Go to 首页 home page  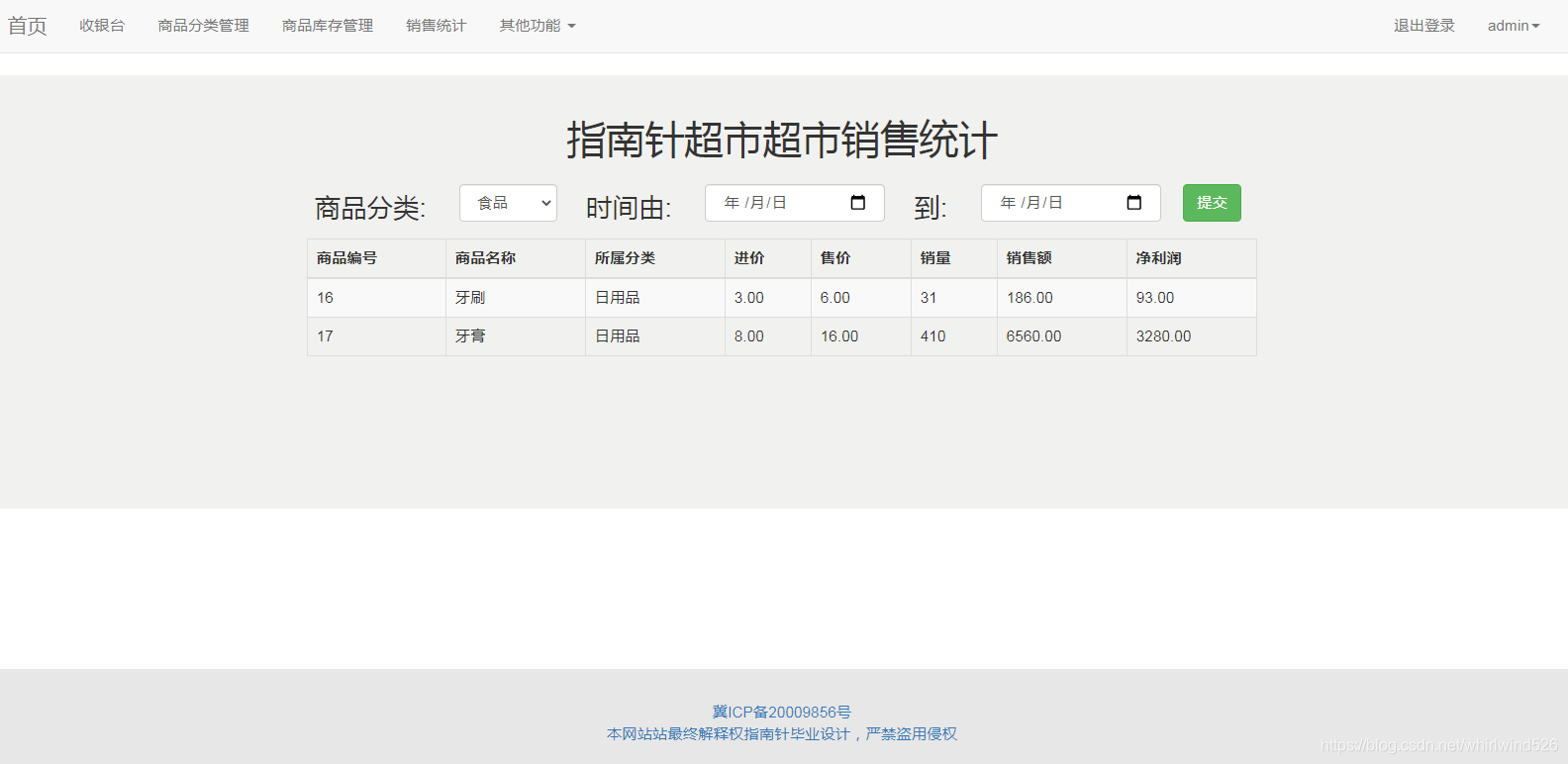tap(28, 26)
